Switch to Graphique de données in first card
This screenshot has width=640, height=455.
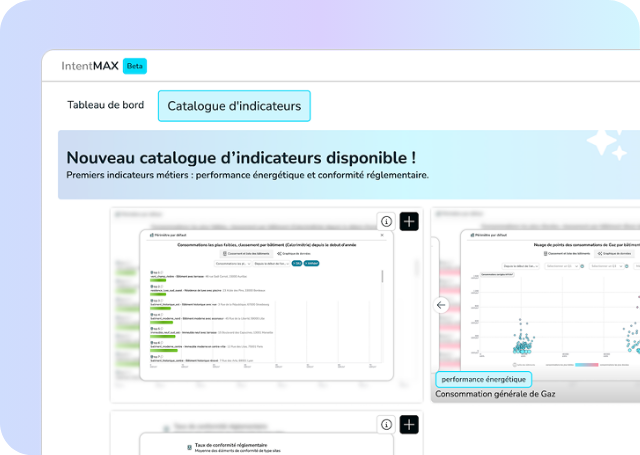[292, 253]
